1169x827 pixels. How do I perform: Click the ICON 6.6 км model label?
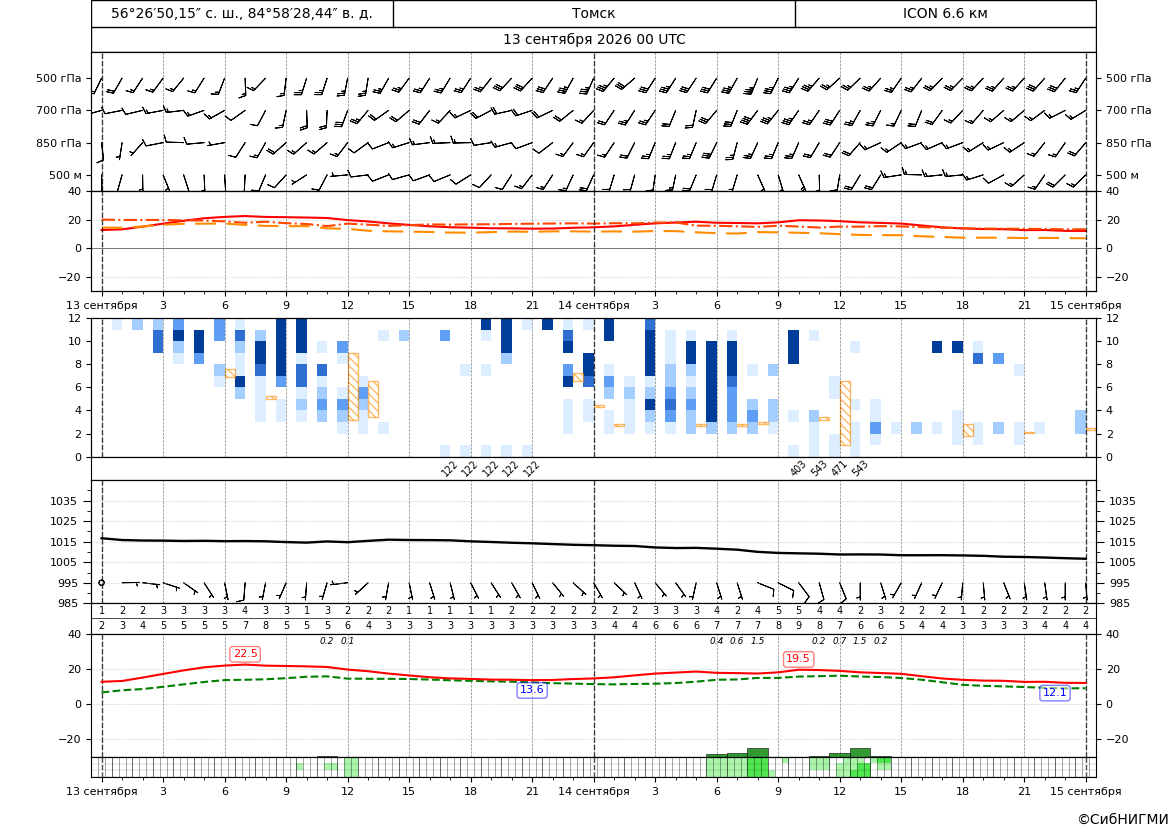point(945,13)
